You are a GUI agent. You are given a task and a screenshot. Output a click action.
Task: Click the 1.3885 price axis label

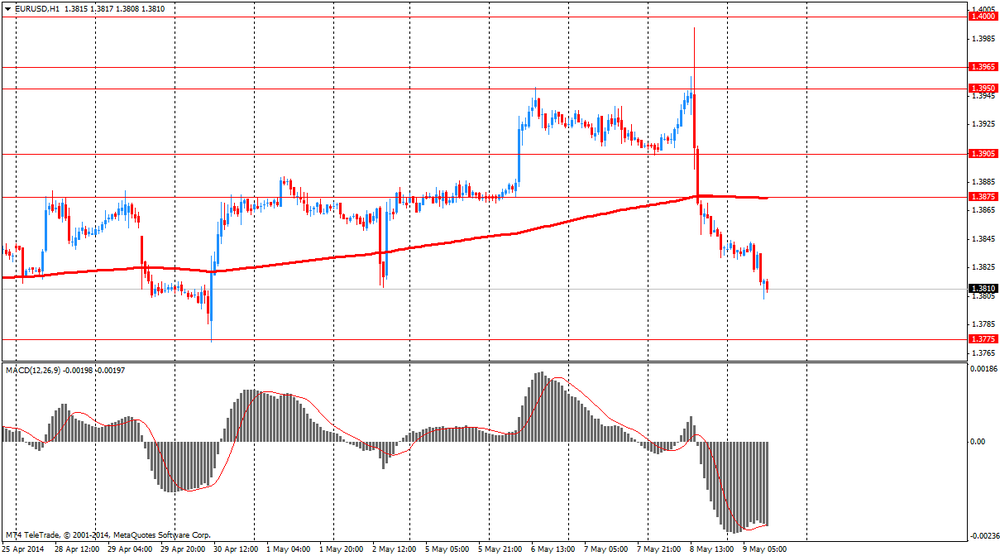click(x=983, y=182)
